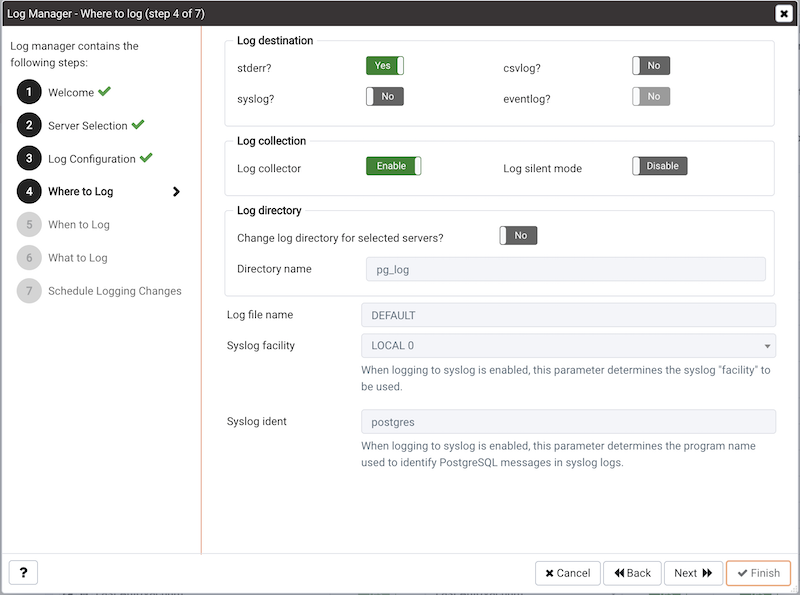Click the Syslog facility label
This screenshot has width=800, height=595.
[261, 345]
